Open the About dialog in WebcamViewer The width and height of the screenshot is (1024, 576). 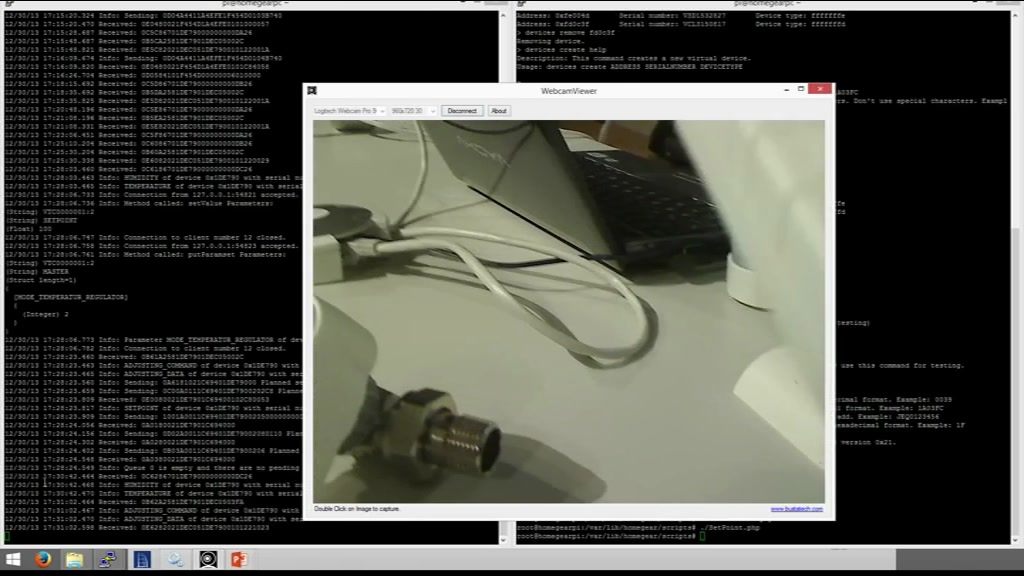point(499,111)
